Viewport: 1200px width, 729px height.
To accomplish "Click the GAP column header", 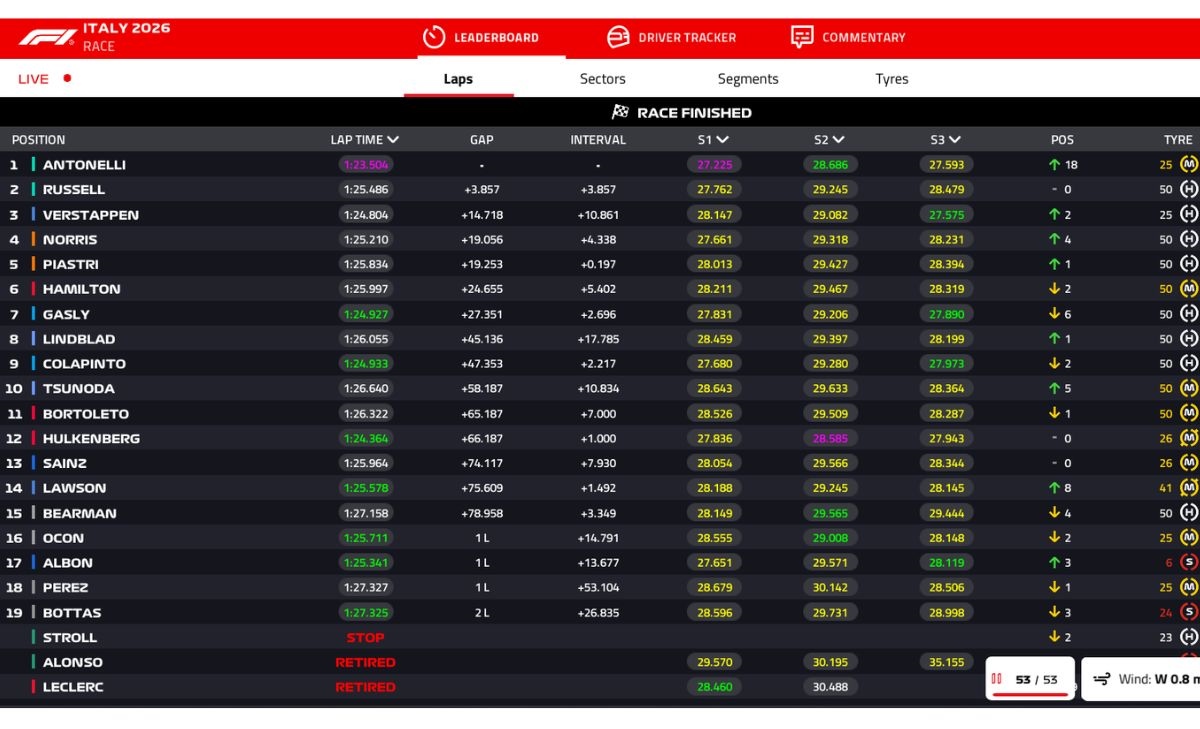I will pos(482,140).
